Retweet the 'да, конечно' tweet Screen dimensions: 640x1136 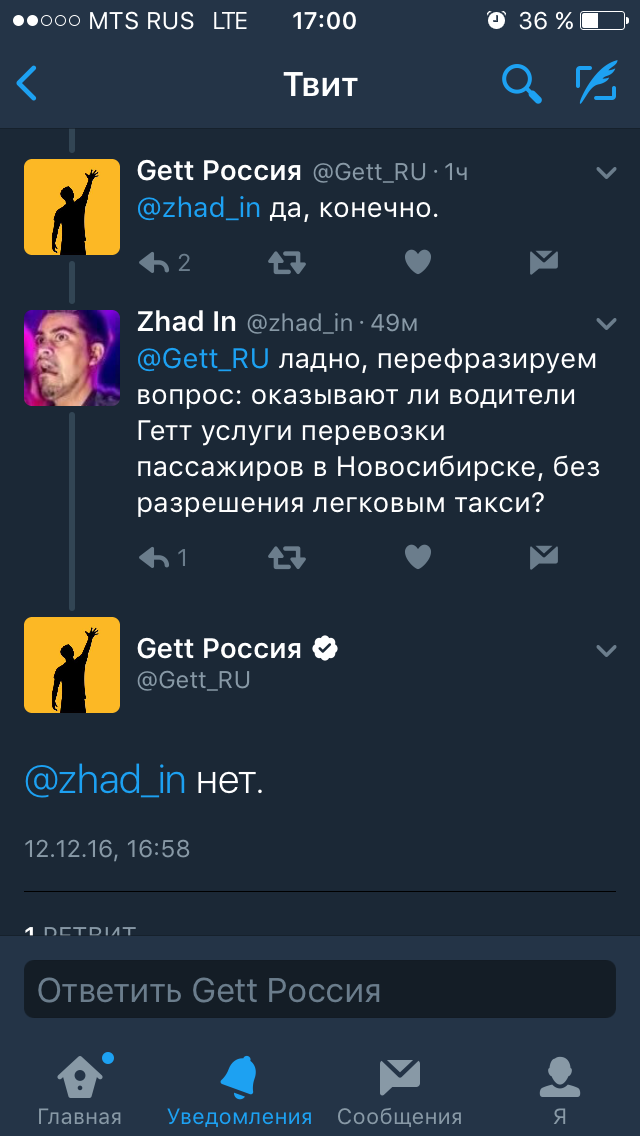287,263
